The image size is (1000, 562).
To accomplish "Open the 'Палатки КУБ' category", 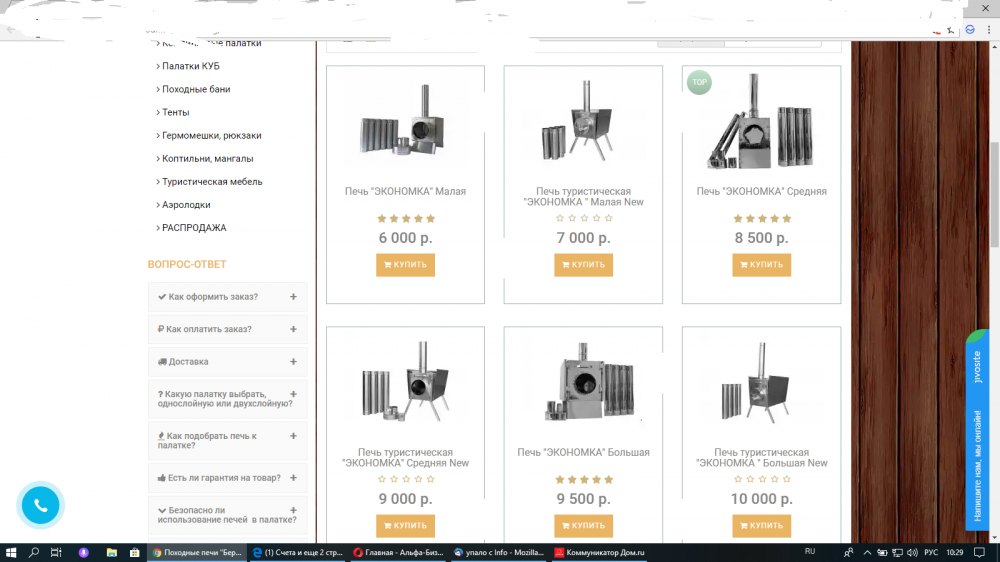I will point(190,66).
